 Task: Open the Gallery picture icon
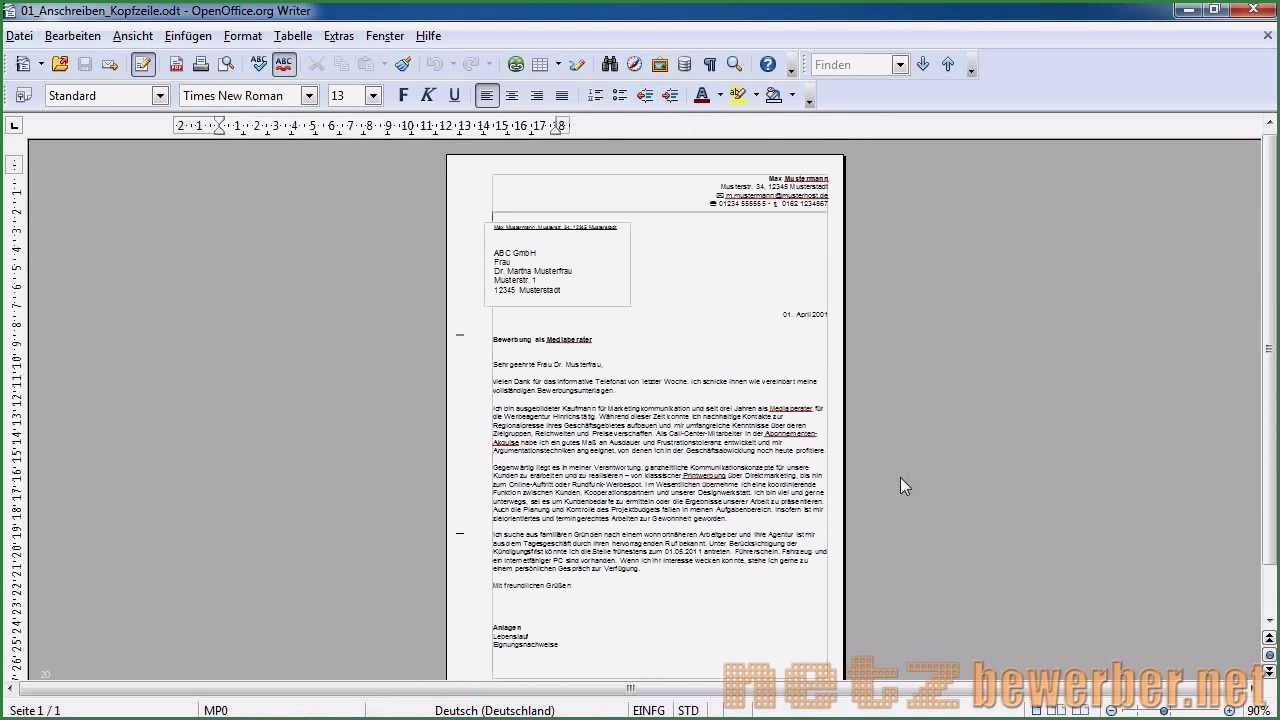point(660,65)
